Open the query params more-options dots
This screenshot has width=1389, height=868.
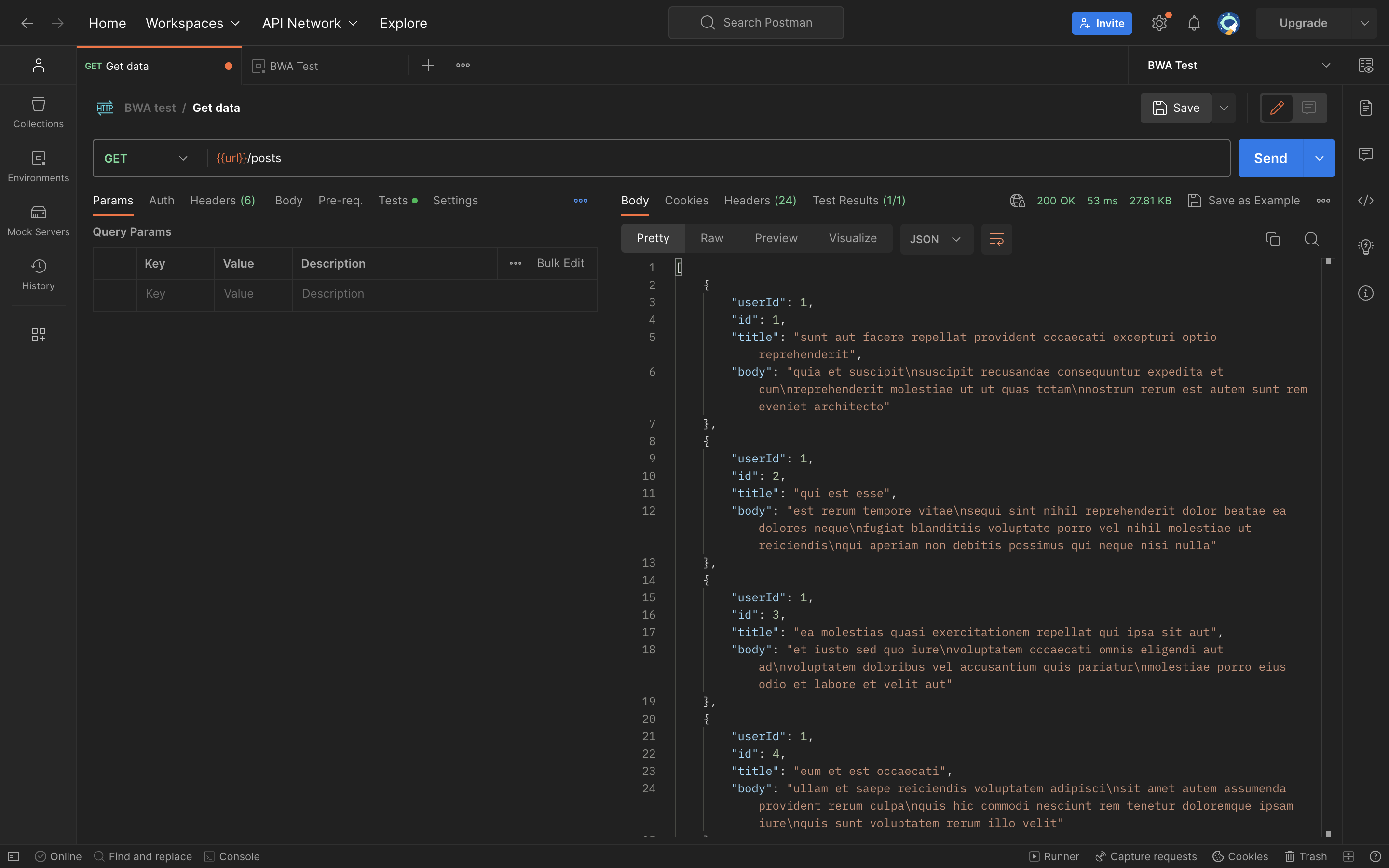(516, 263)
